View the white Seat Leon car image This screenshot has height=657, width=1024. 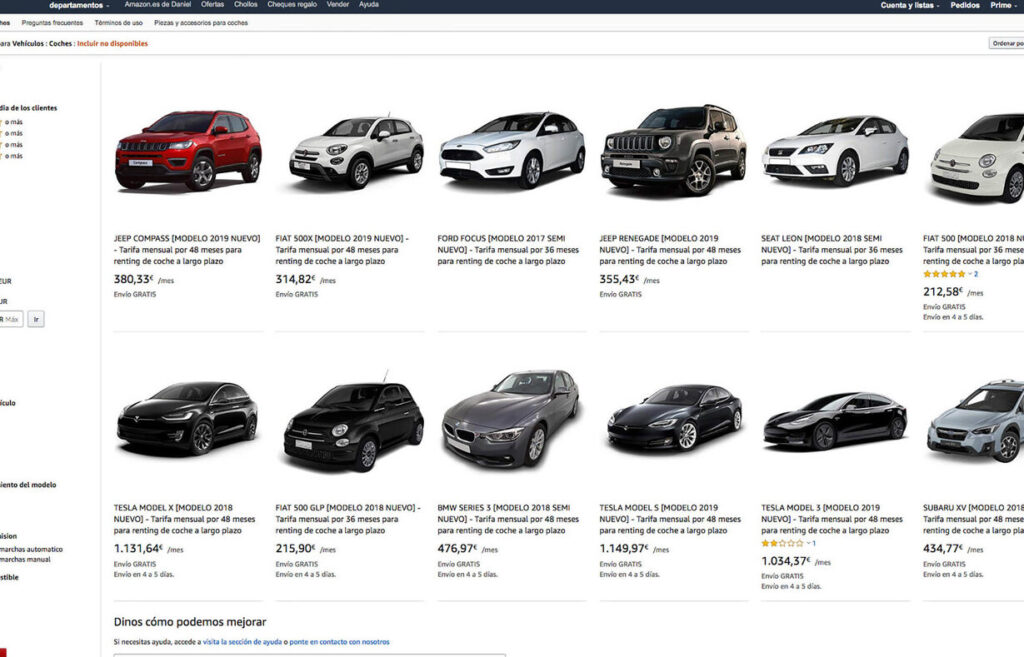[x=835, y=152]
